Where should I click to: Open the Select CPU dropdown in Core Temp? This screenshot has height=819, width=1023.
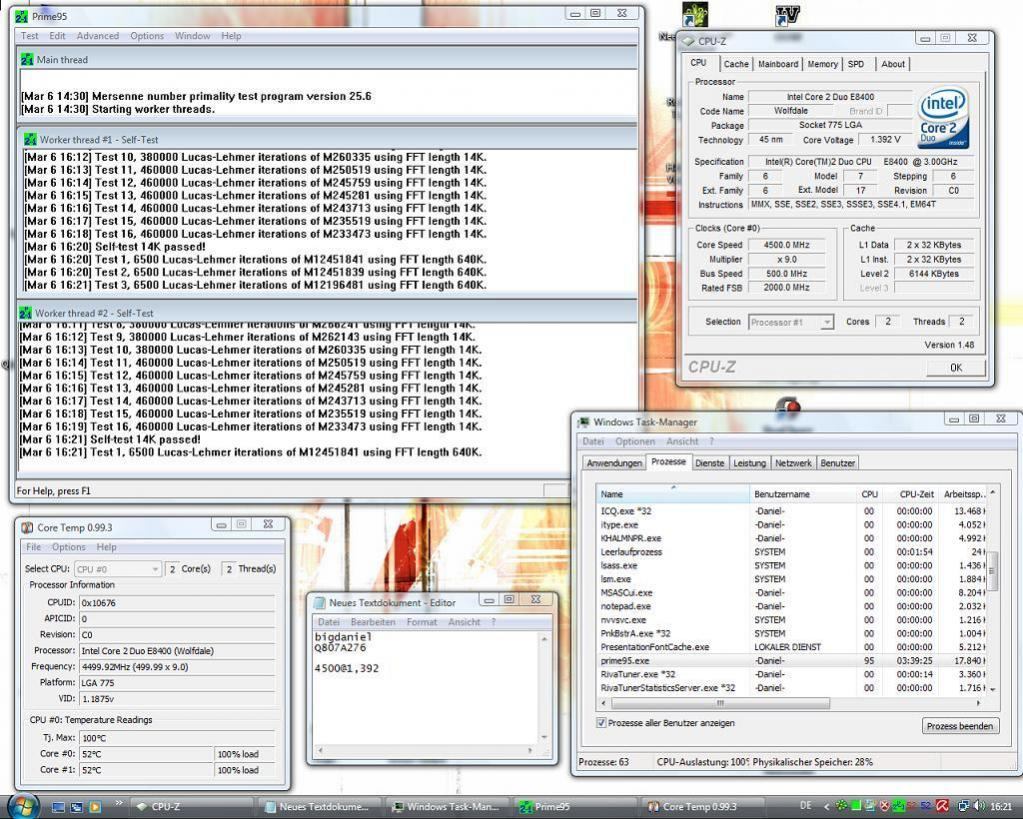(117, 569)
